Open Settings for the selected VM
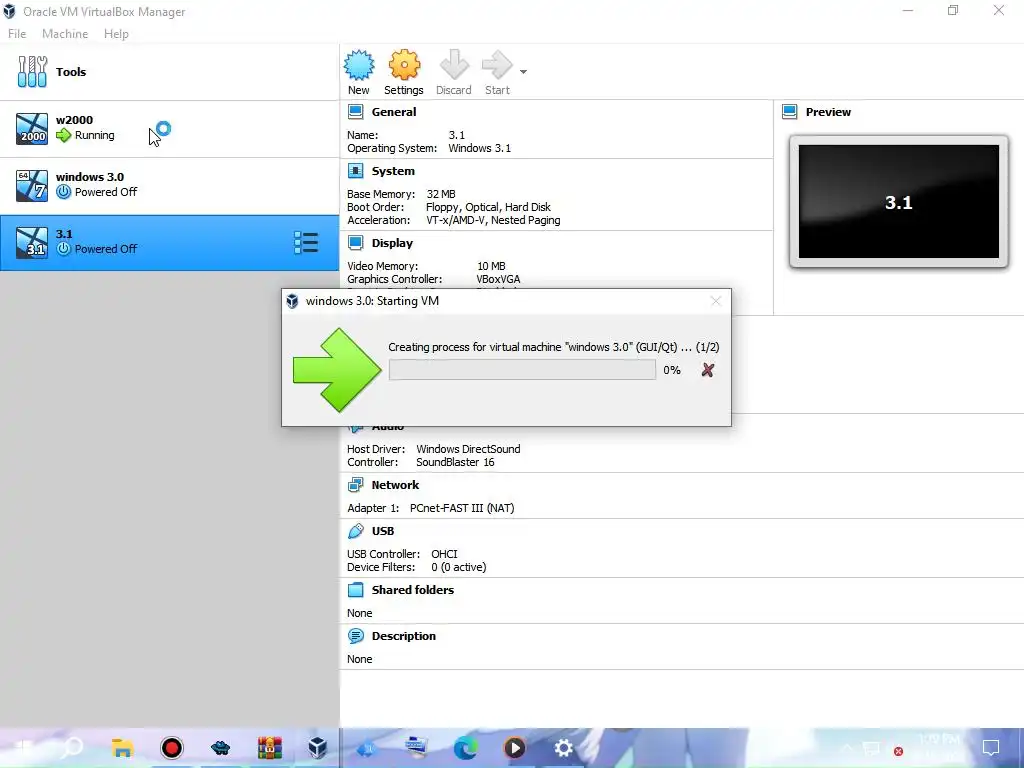1024x768 pixels. click(404, 72)
